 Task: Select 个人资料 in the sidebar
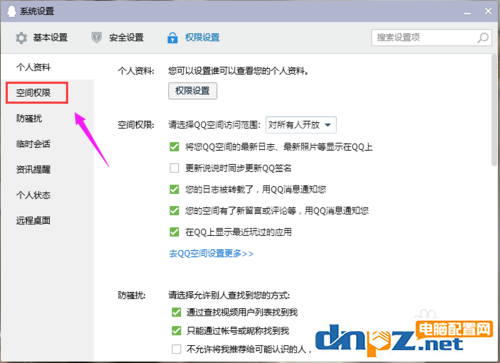click(33, 67)
